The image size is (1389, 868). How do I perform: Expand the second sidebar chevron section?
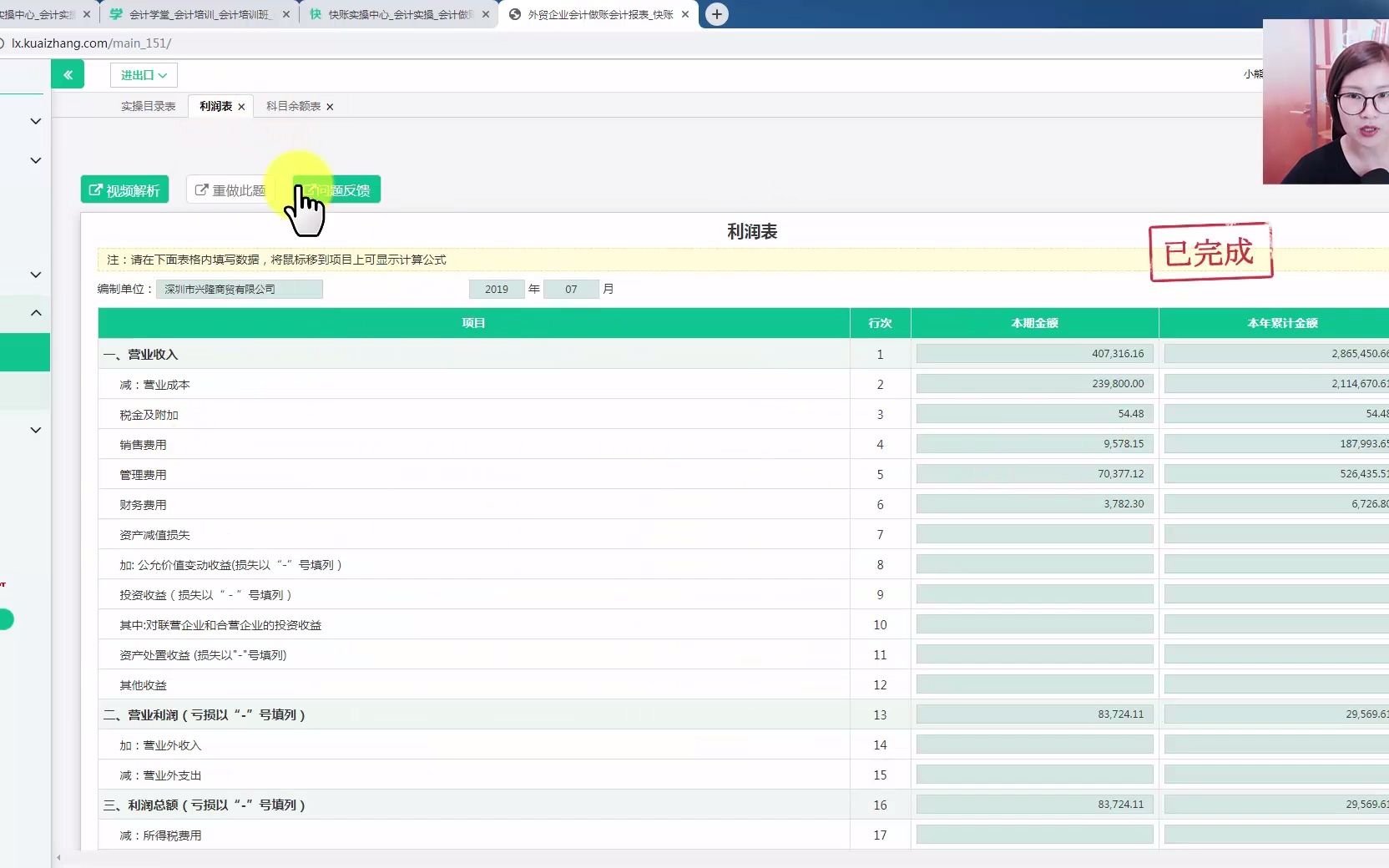(x=36, y=160)
